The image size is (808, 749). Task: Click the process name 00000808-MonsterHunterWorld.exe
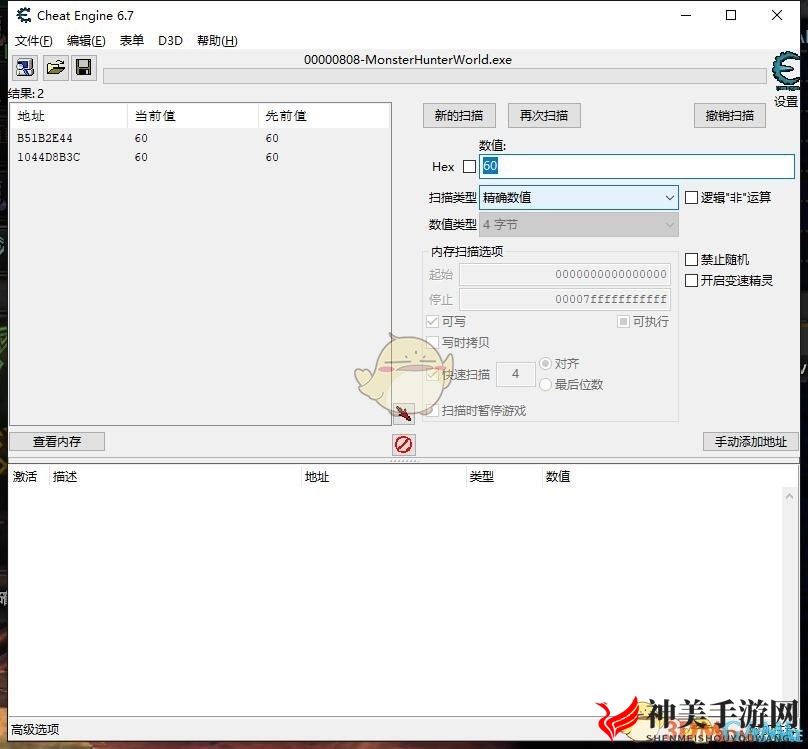408,60
